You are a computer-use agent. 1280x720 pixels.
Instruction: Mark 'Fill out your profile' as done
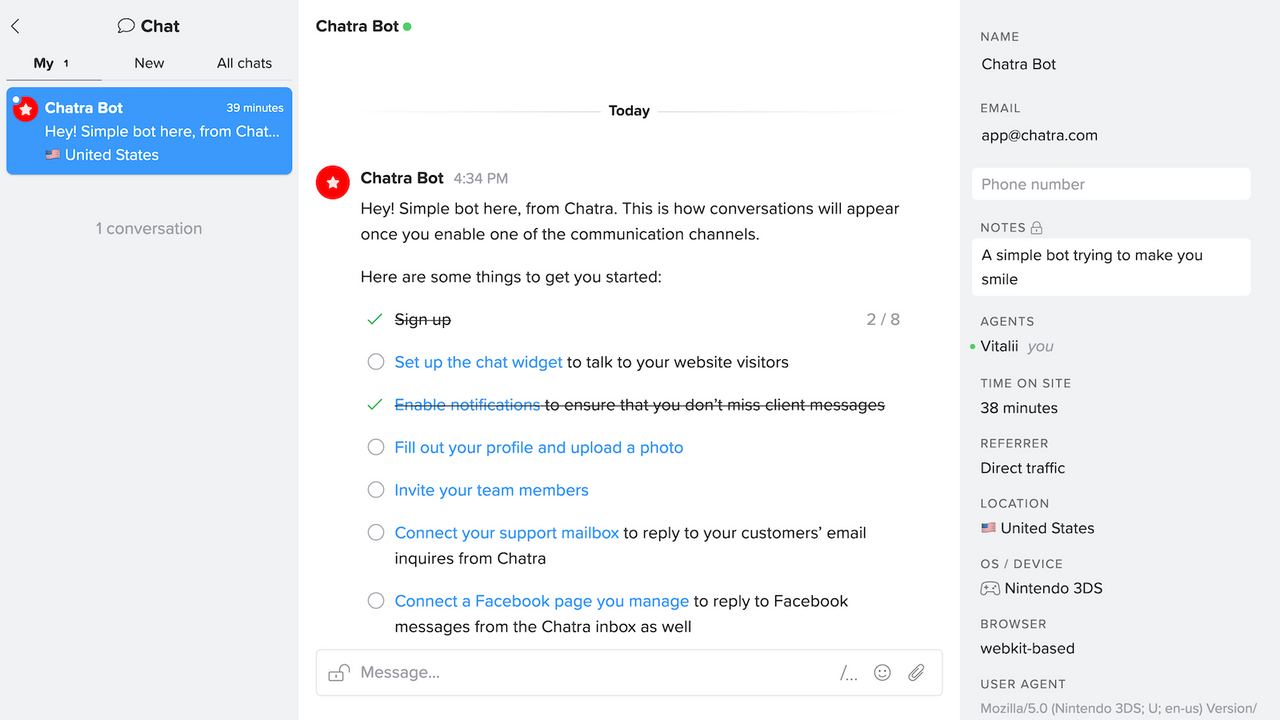[x=375, y=447]
